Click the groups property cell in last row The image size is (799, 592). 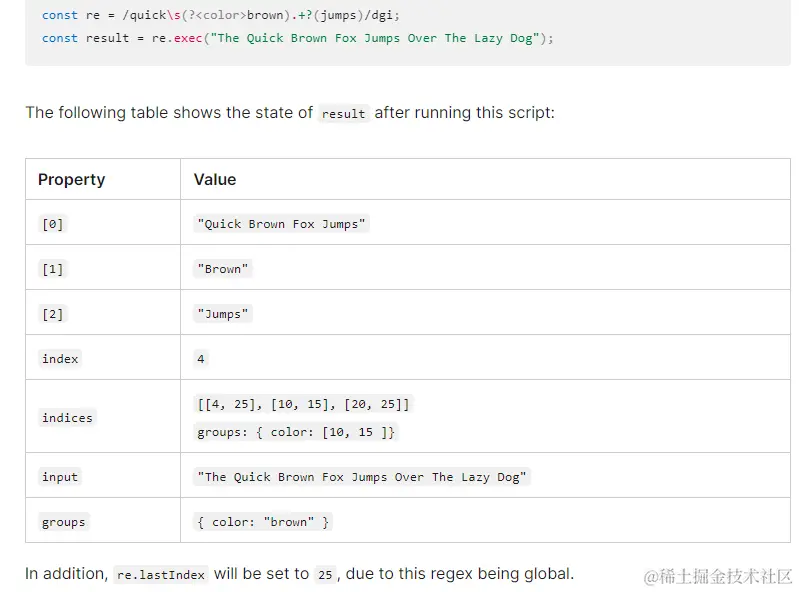tap(63, 522)
